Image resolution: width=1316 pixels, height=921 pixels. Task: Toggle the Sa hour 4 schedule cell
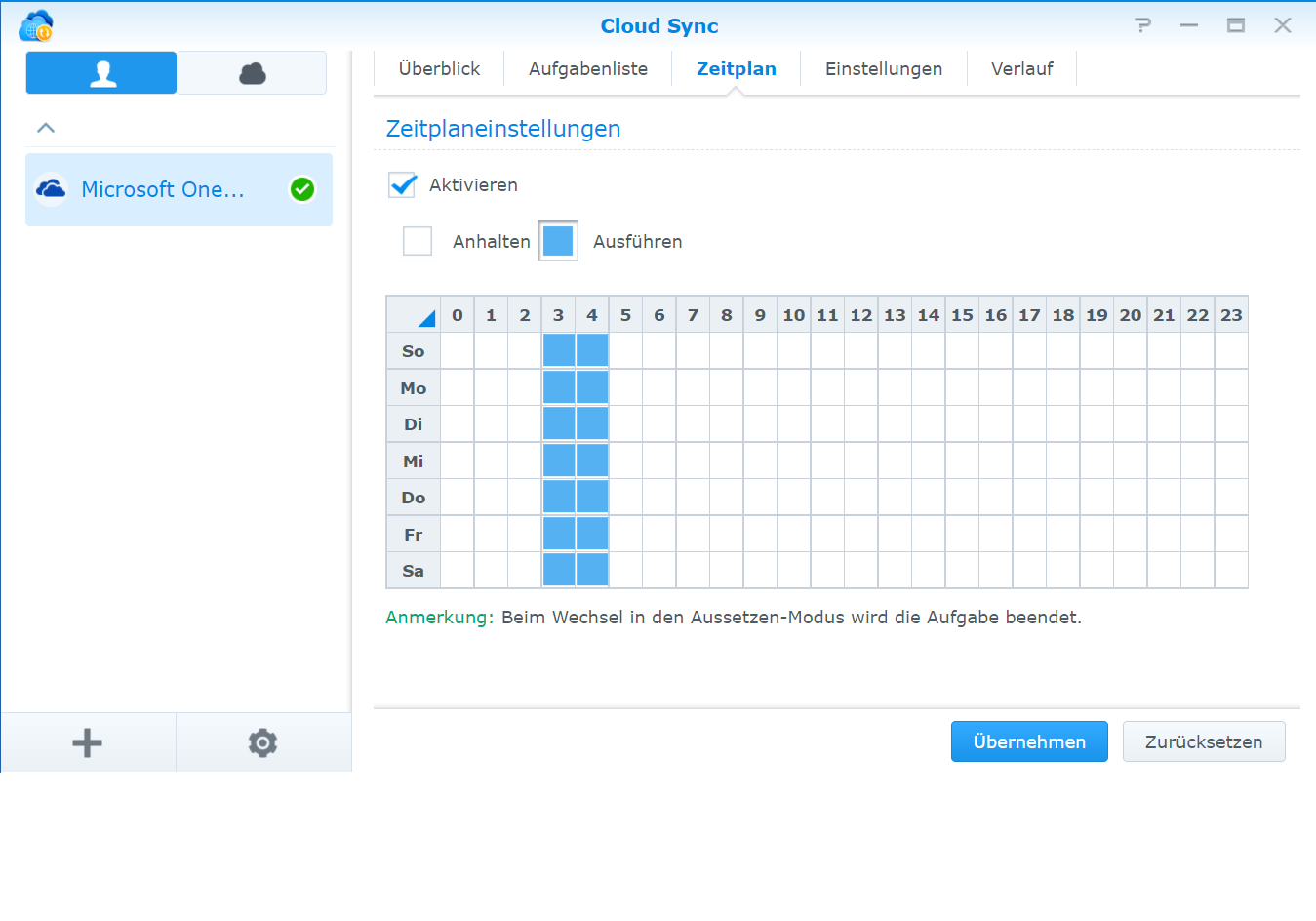[592, 571]
